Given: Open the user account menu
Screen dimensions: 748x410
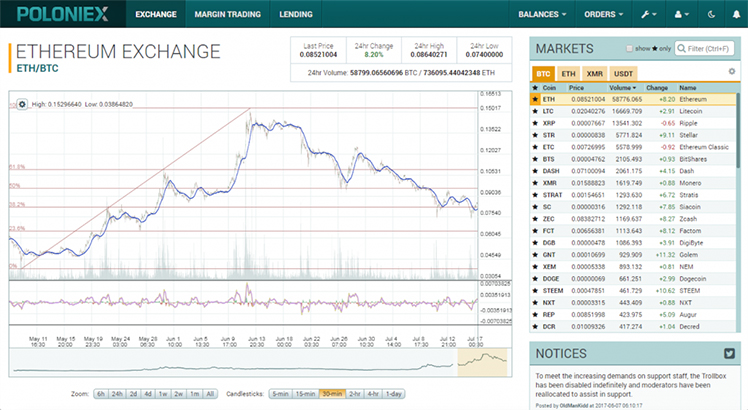Looking at the screenshot, I should point(681,14).
